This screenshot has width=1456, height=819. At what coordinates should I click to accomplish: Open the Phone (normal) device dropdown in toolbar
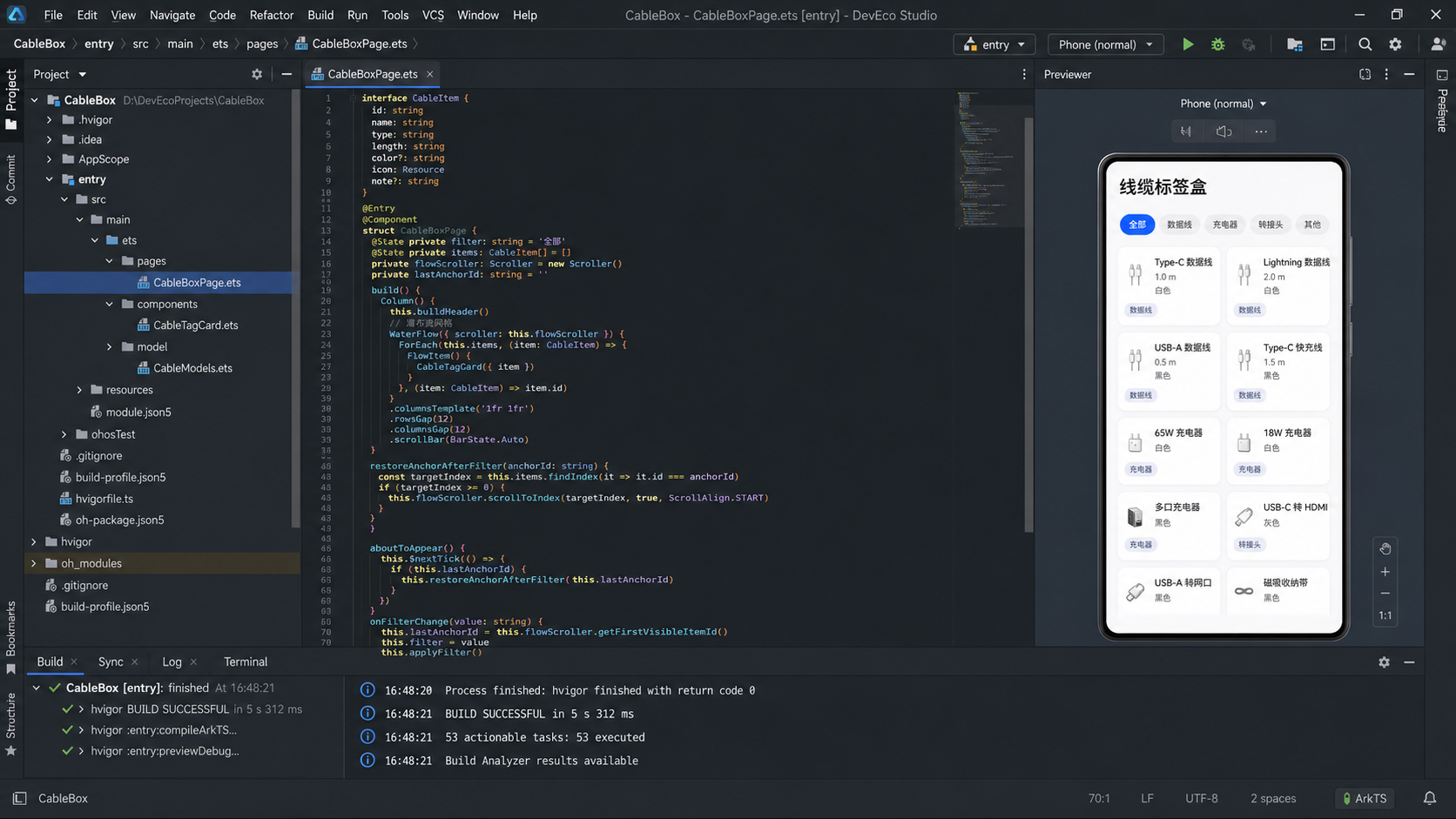pyautogui.click(x=1106, y=44)
